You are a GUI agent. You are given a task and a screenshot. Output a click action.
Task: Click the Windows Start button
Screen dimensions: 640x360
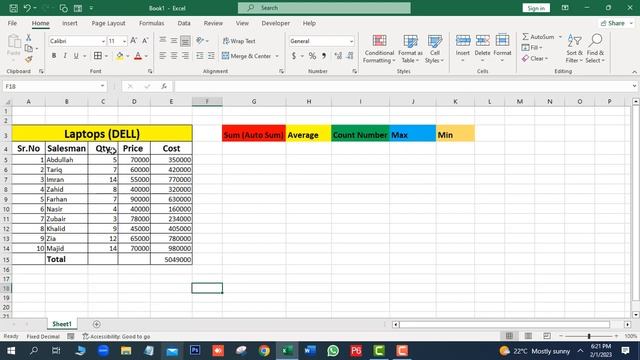(x=11, y=351)
